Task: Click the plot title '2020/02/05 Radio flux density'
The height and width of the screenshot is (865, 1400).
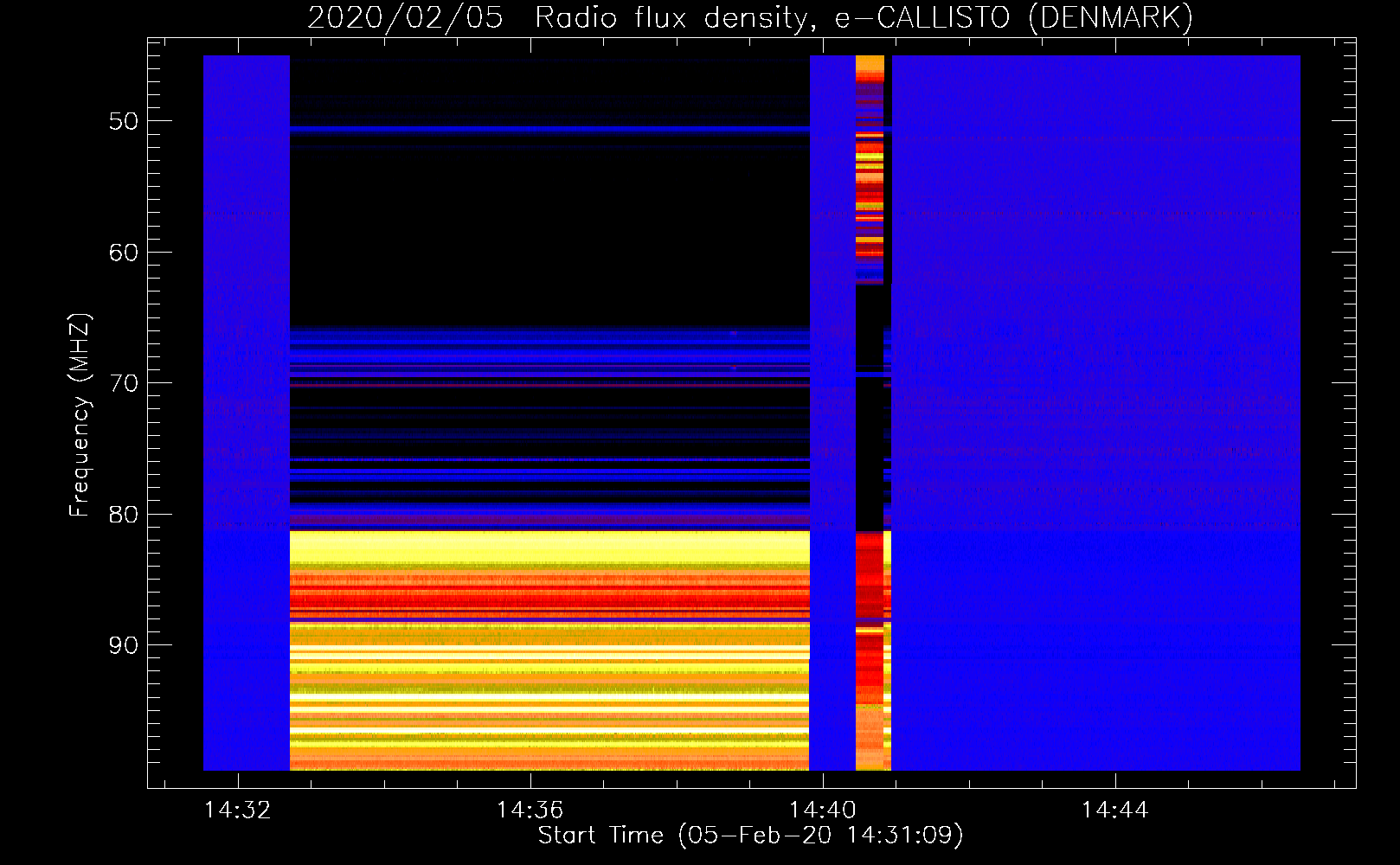Action: (750, 17)
